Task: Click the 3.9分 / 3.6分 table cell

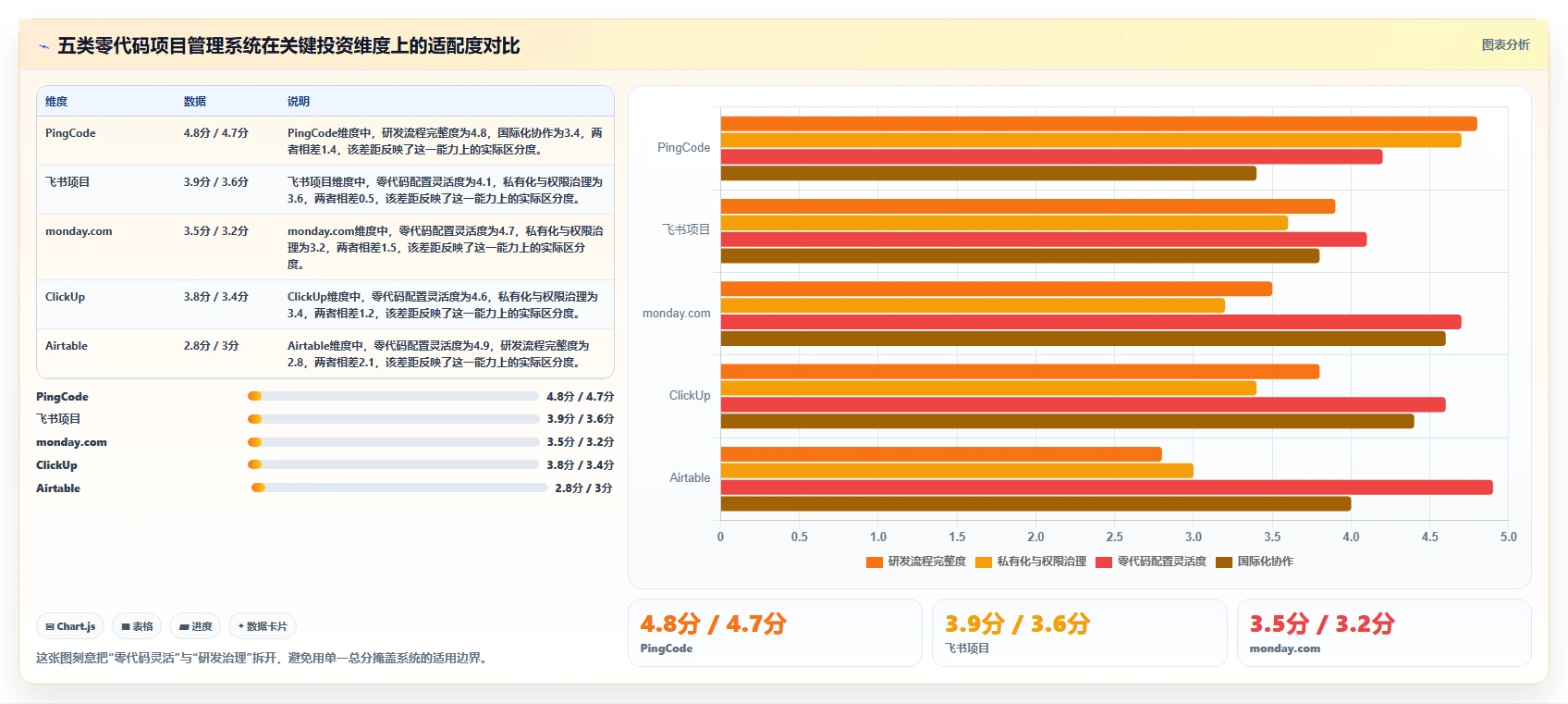Action: click(x=215, y=182)
